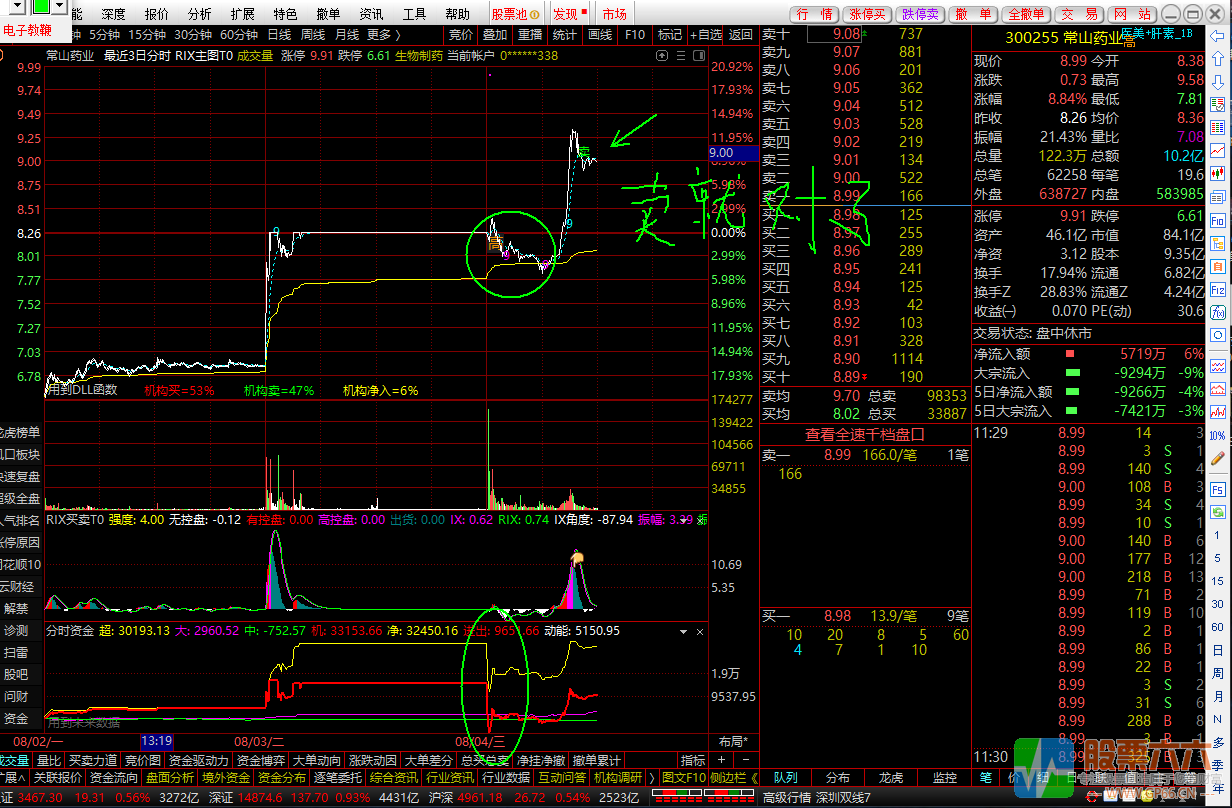Click the F5 icon in right sidebar

click(x=1218, y=489)
